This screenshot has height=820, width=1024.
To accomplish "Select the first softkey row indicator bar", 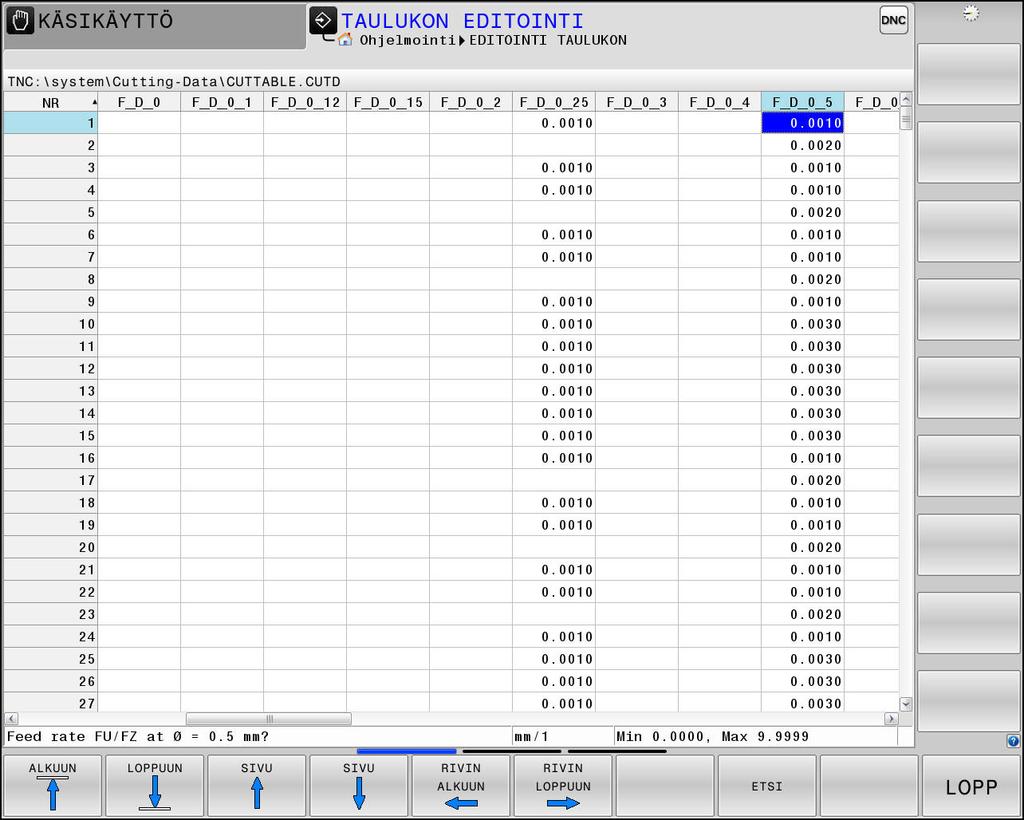I will point(406,751).
